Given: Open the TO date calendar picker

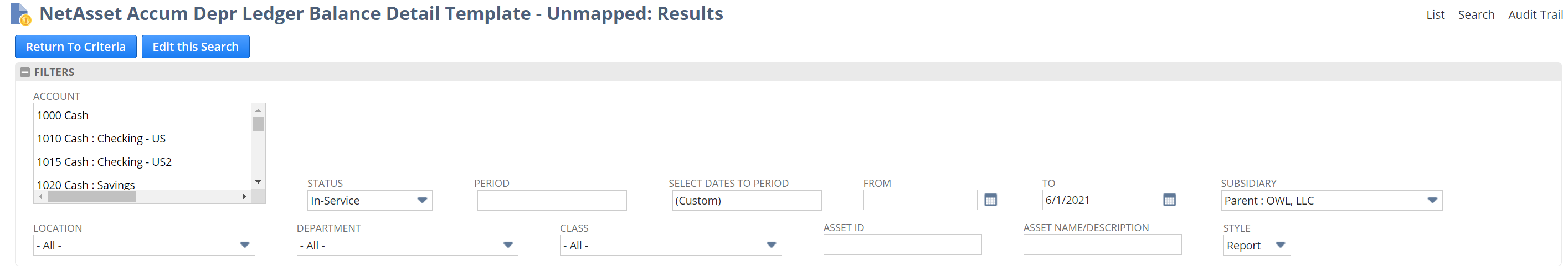Looking at the screenshot, I should 1169,200.
